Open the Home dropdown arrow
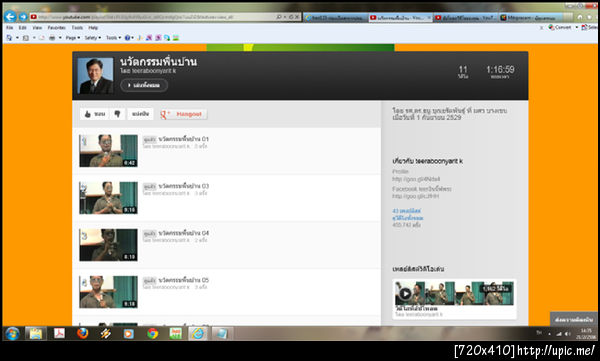Viewport: 600px width, 361px height. (x=17, y=38)
